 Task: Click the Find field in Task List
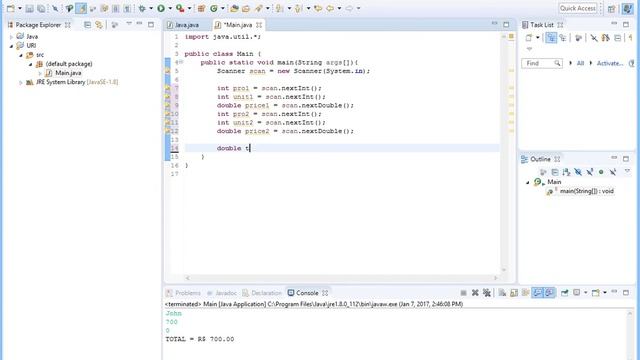click(541, 63)
